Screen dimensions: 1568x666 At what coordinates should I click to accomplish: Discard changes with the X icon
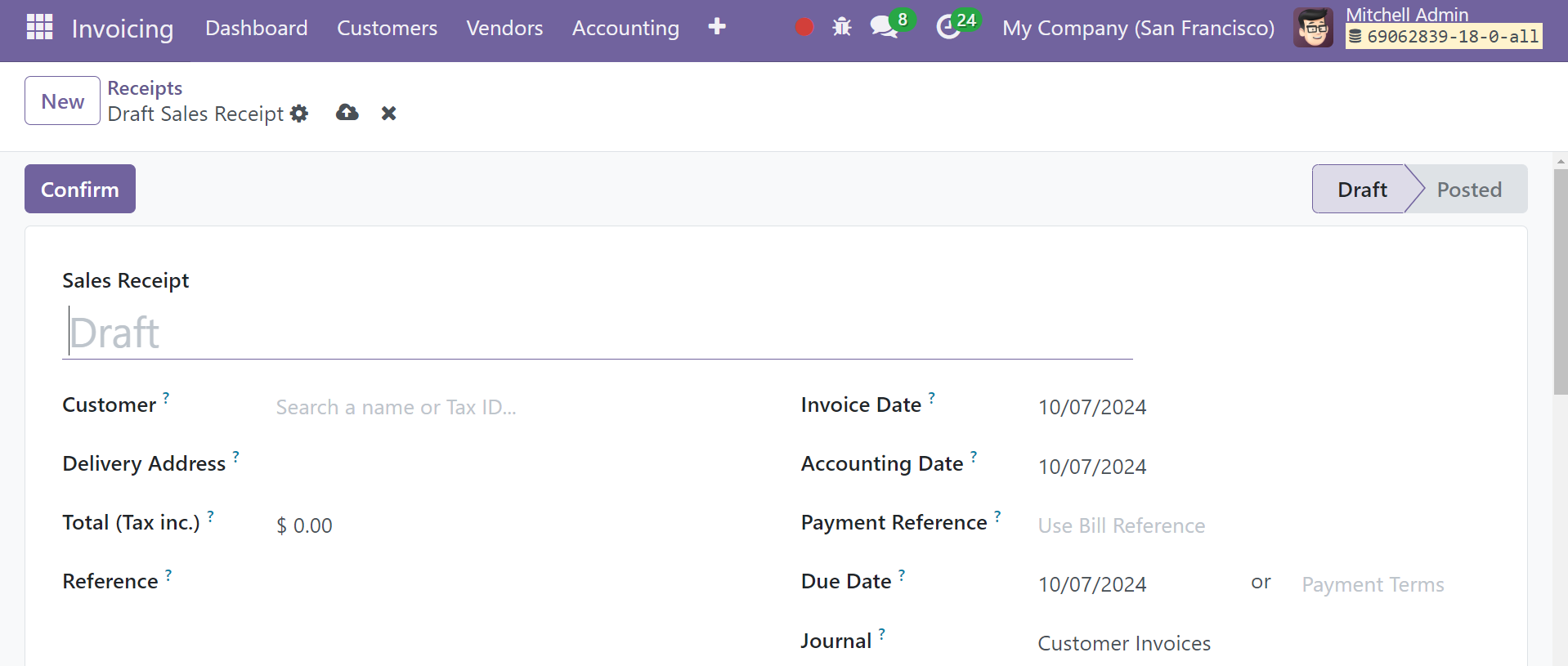pyautogui.click(x=389, y=114)
